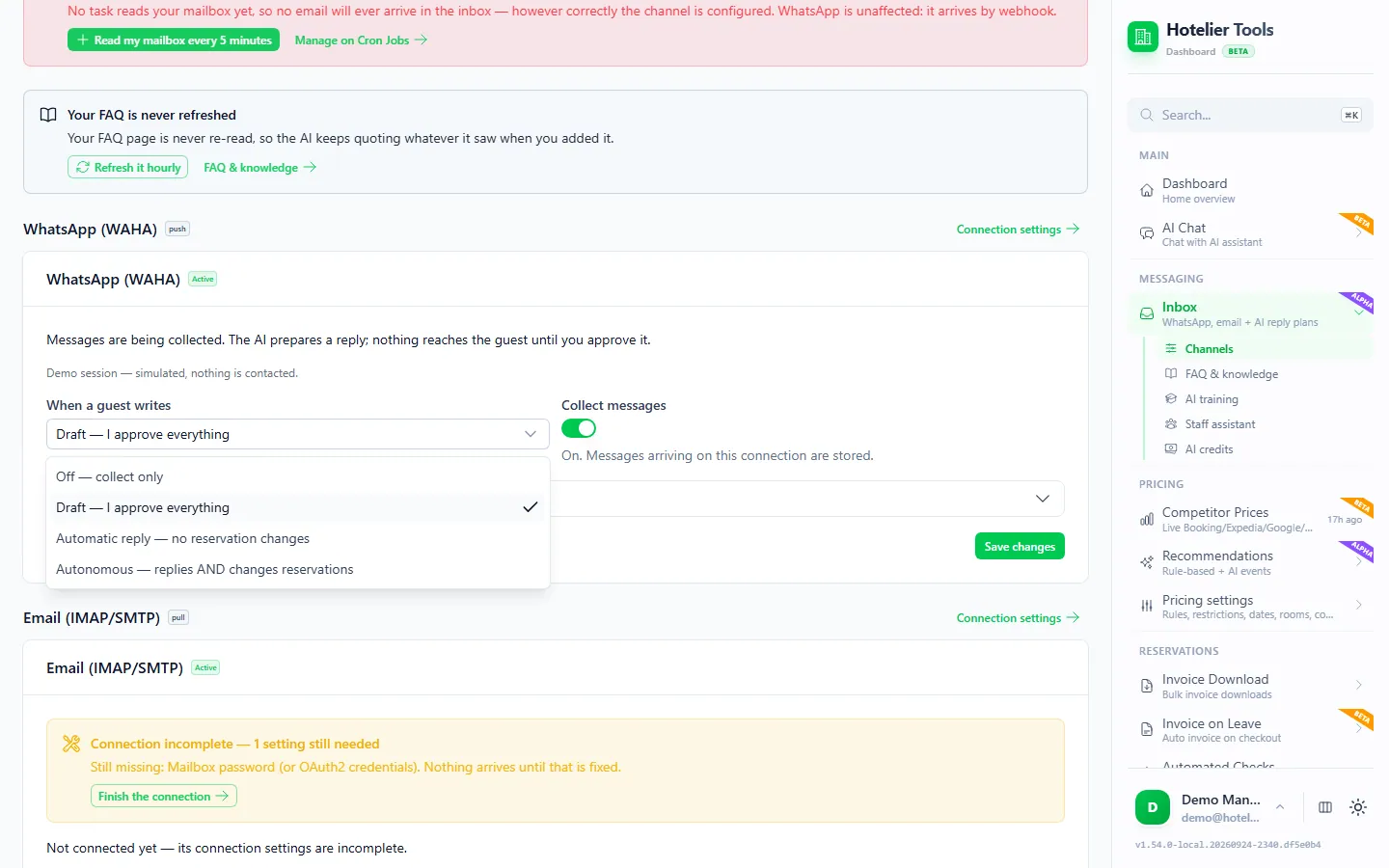Collapse the Inbox section chevron
Screen dimensions: 1389x868
pyautogui.click(x=1358, y=312)
